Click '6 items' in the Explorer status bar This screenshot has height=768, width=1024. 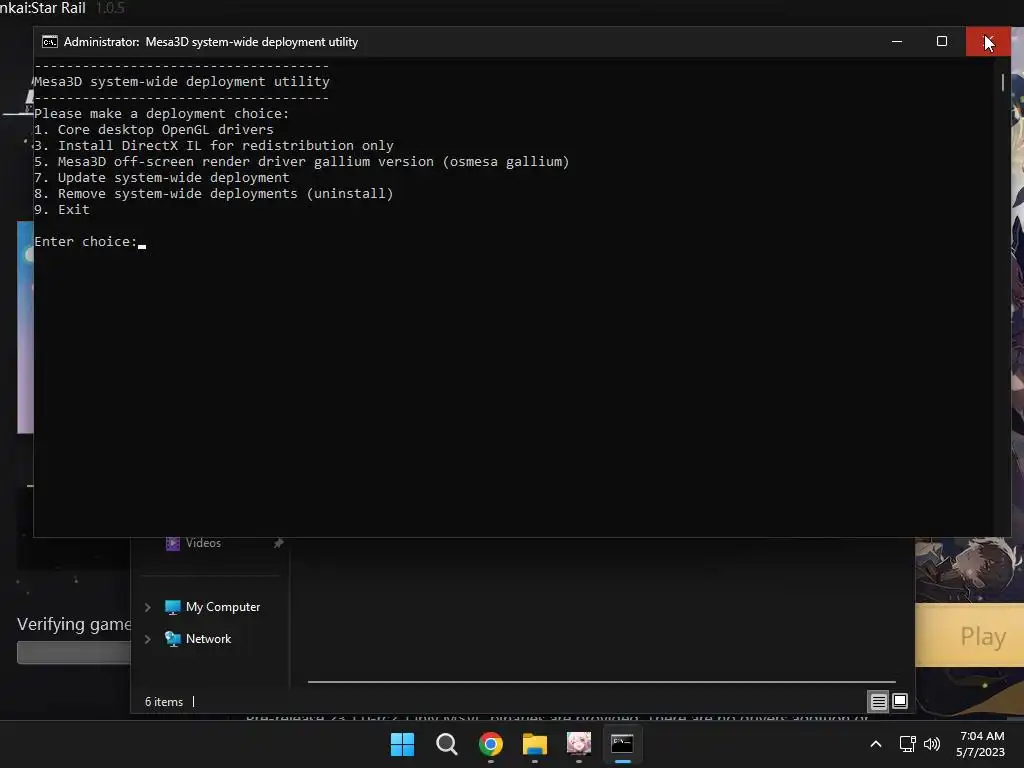(x=164, y=702)
